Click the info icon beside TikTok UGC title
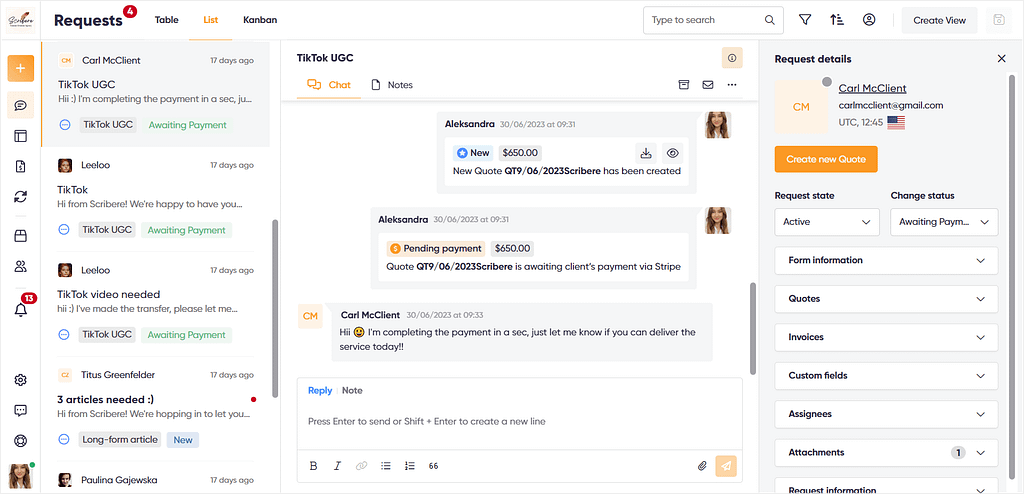 [732, 58]
